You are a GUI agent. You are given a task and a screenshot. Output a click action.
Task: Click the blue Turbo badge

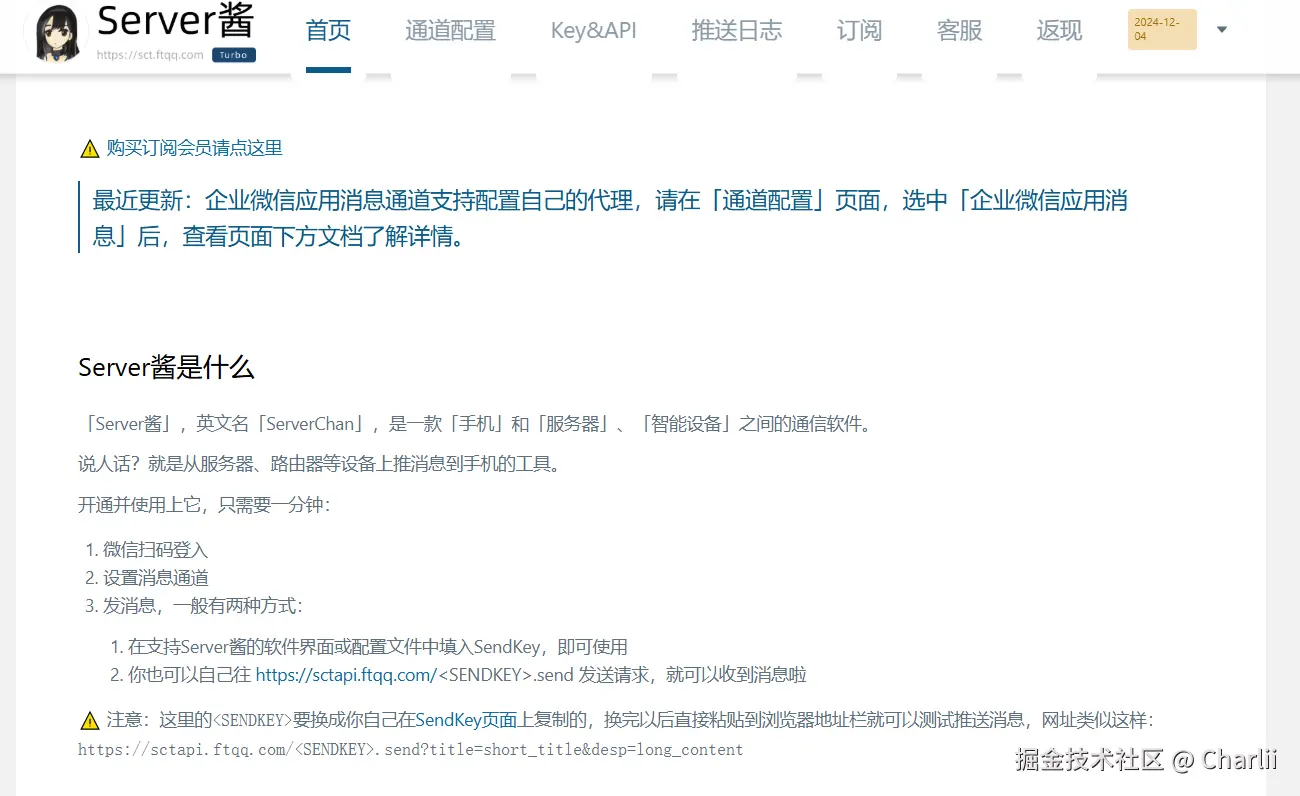click(233, 55)
